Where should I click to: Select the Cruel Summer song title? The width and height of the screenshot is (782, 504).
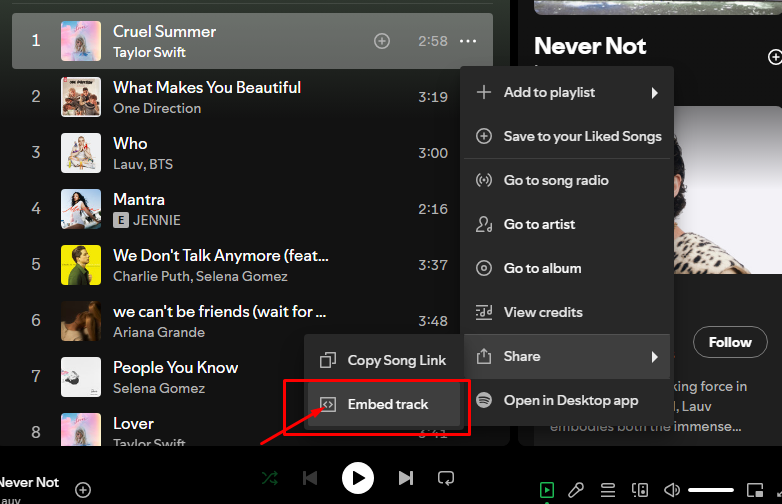(165, 31)
